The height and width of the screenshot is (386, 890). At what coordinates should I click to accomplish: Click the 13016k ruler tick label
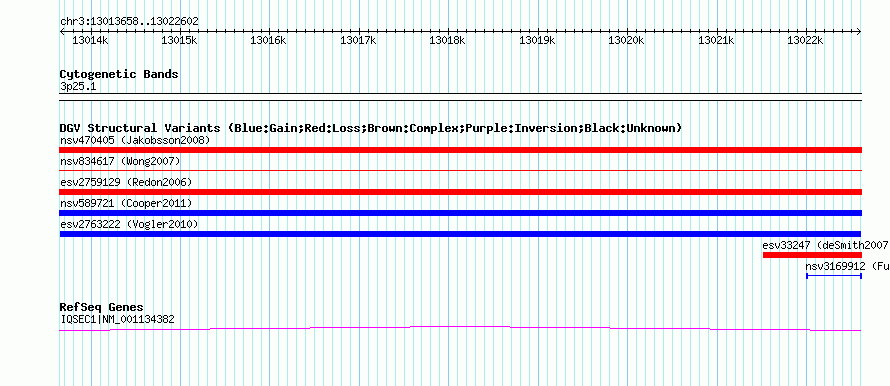268,40
